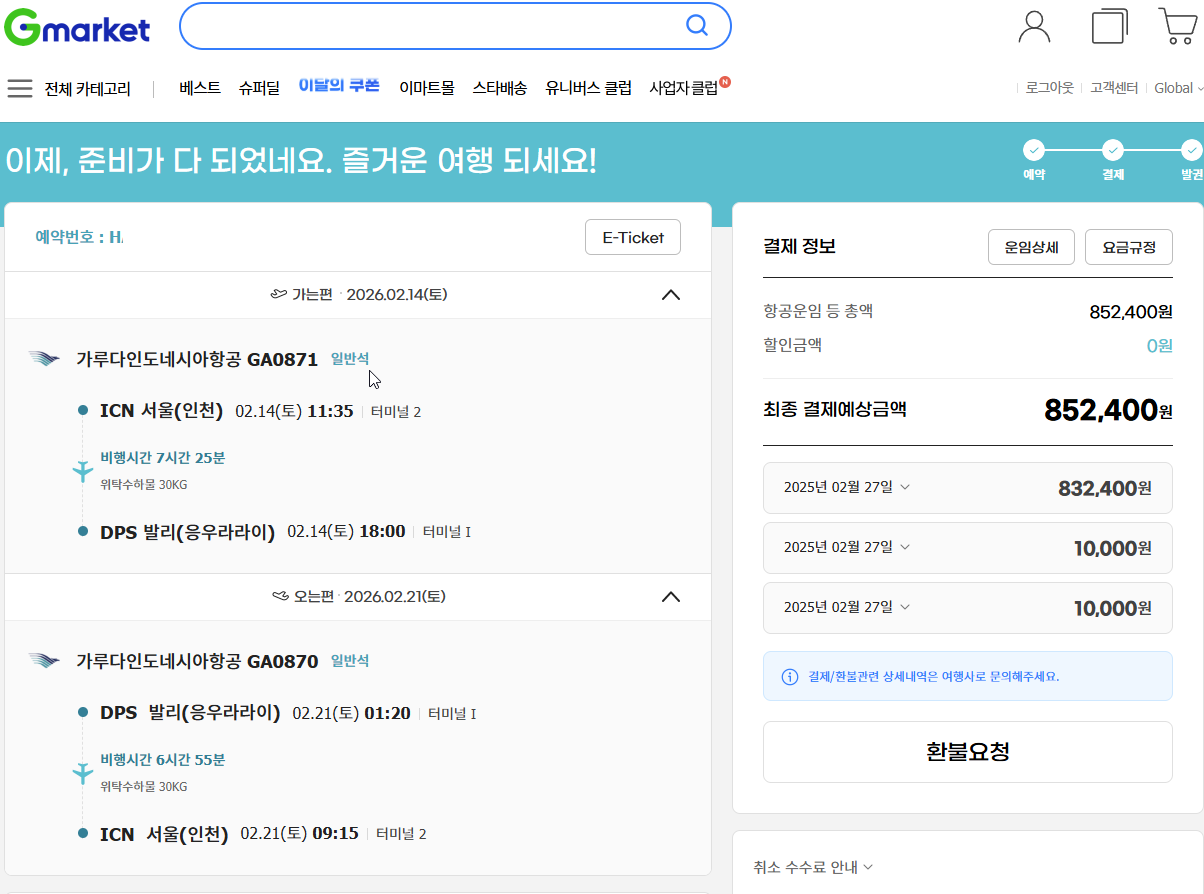This screenshot has width=1204, height=894.
Task: Open the shopping cart icon
Action: point(1178,26)
